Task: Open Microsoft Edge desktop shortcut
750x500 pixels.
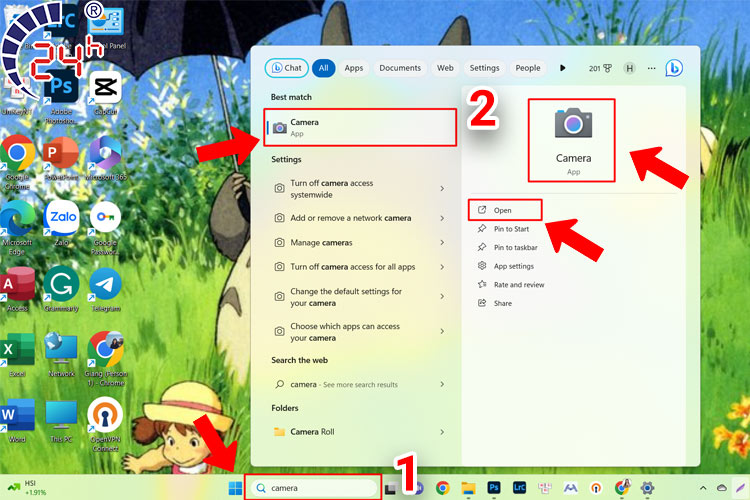Action: 17,228
